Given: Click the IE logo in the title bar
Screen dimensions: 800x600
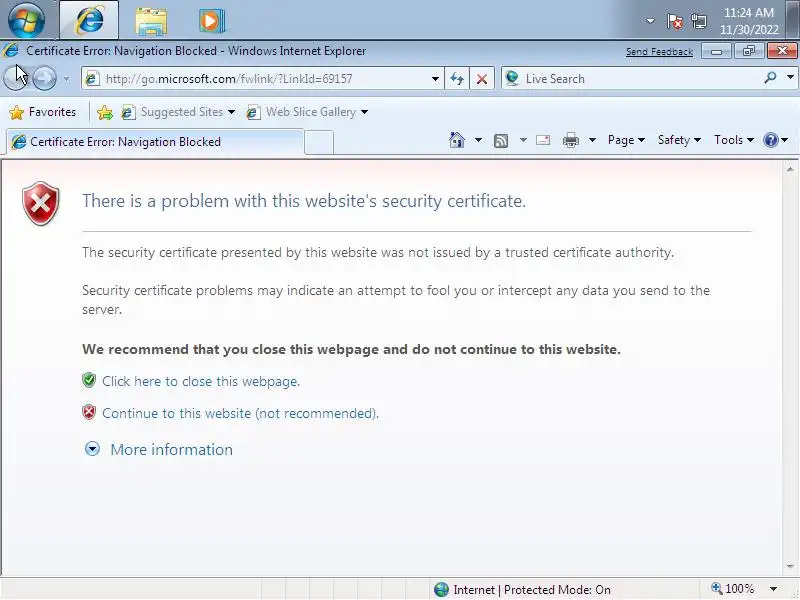Looking at the screenshot, I should click(x=11, y=51).
